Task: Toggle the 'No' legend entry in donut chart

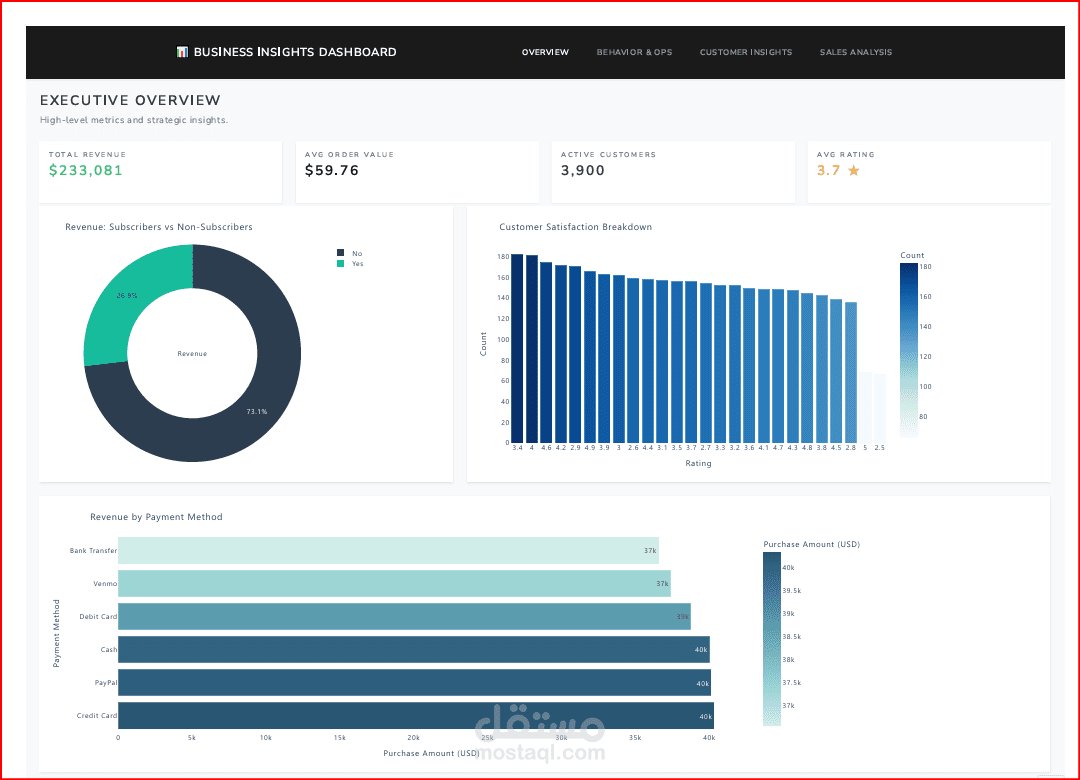Action: click(350, 253)
